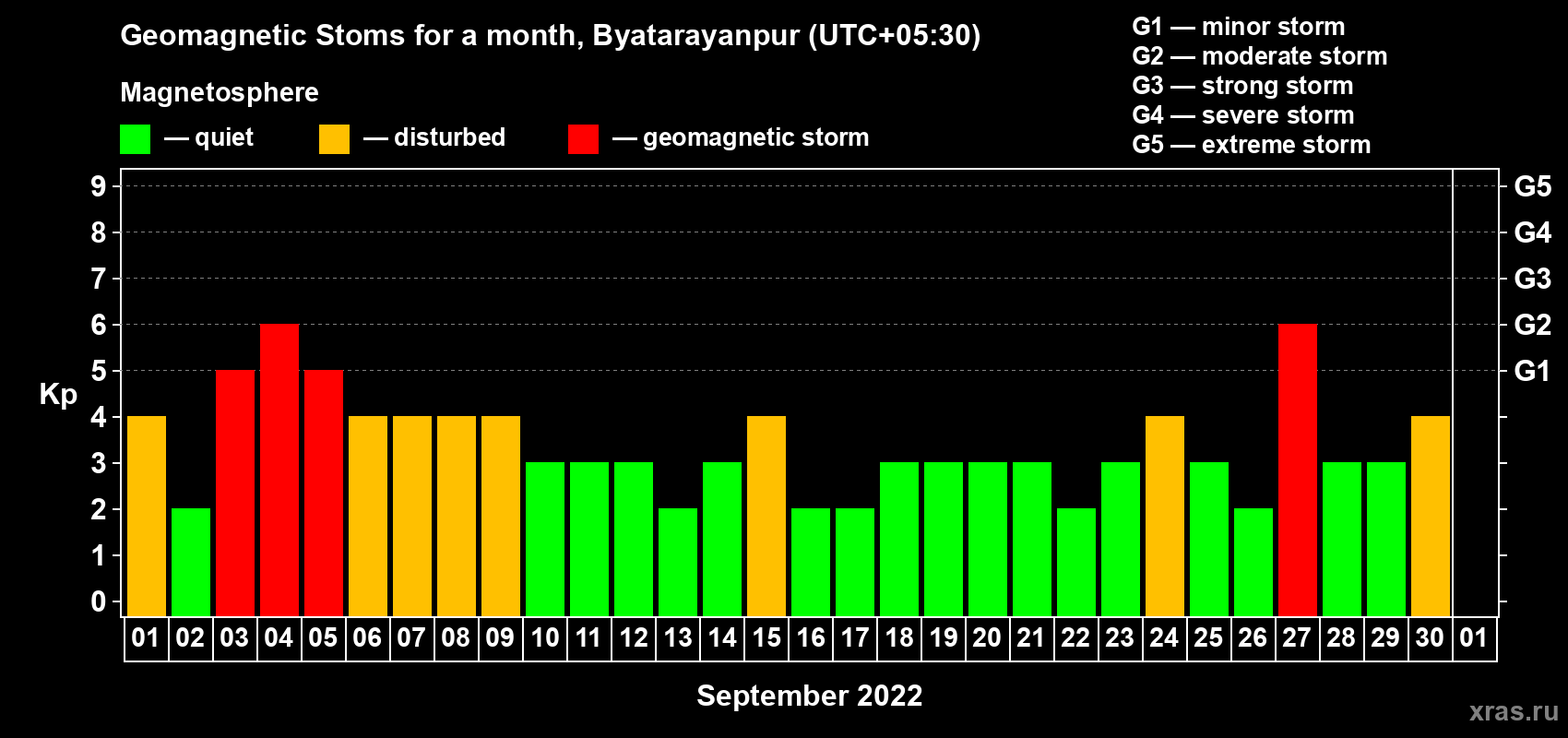Click the date label 21 on the axis
The height and width of the screenshot is (738, 1568).
click(x=1031, y=637)
